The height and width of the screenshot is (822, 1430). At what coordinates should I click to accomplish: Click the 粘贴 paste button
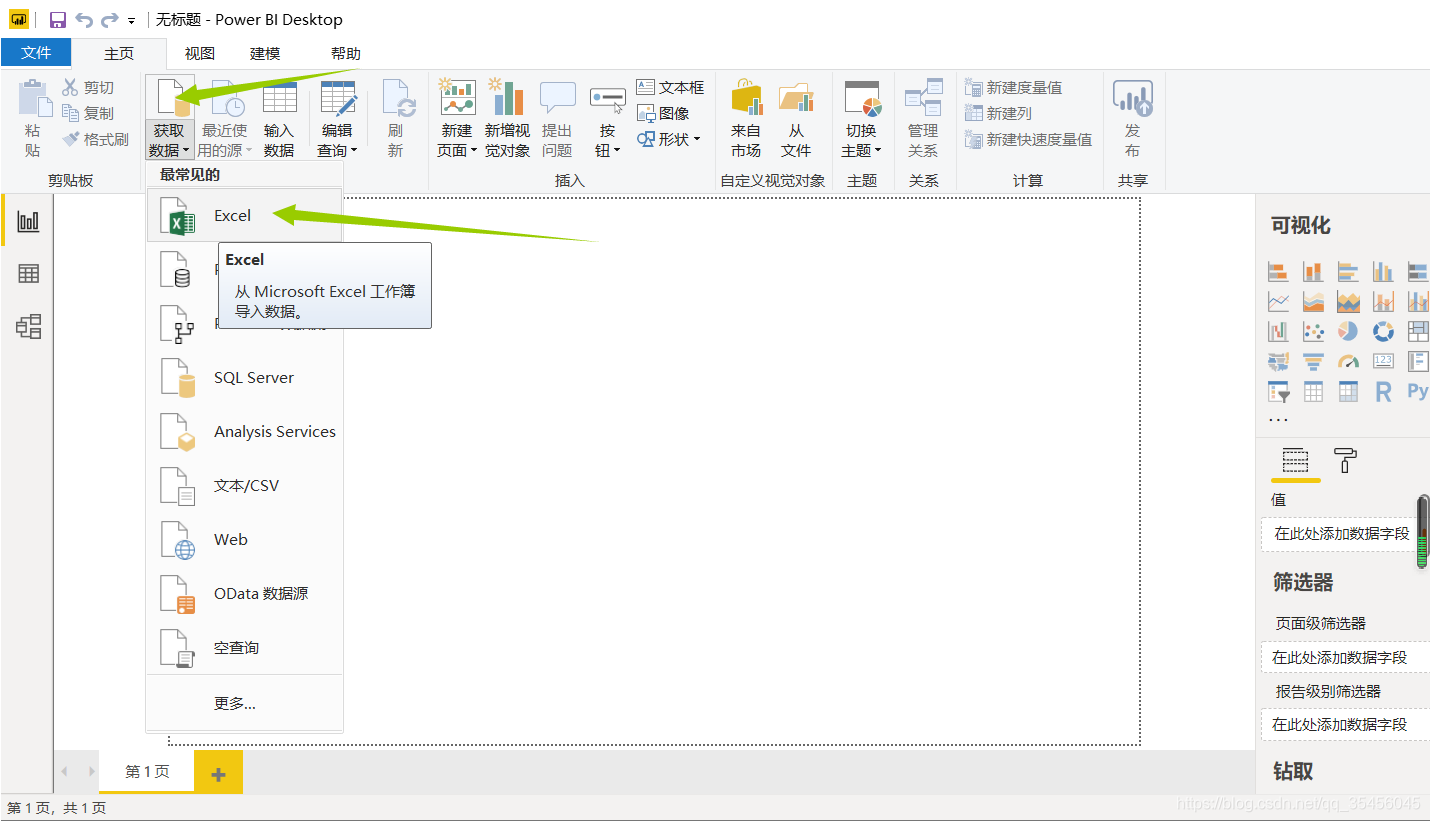click(x=33, y=118)
